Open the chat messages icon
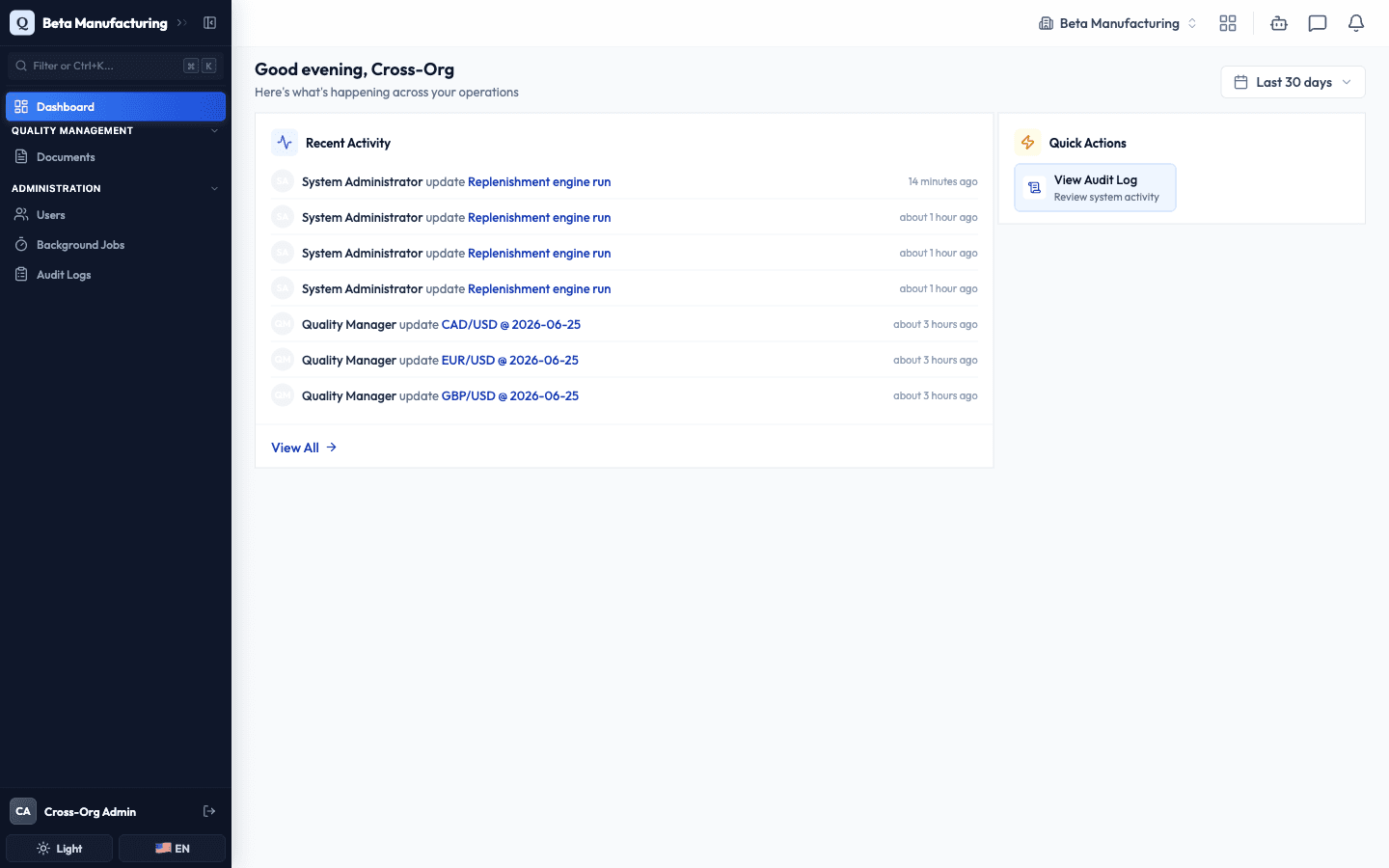This screenshot has height=868, width=1389. 1318,23
